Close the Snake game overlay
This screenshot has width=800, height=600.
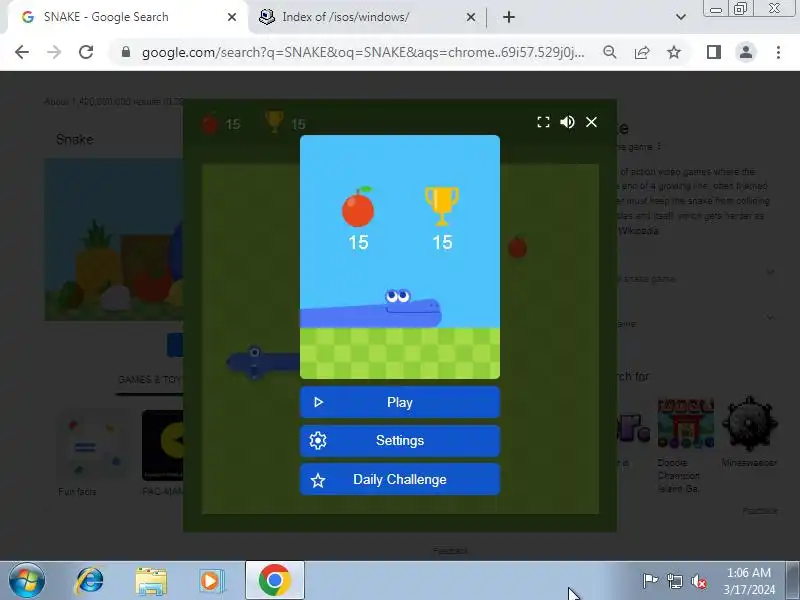pyautogui.click(x=591, y=122)
